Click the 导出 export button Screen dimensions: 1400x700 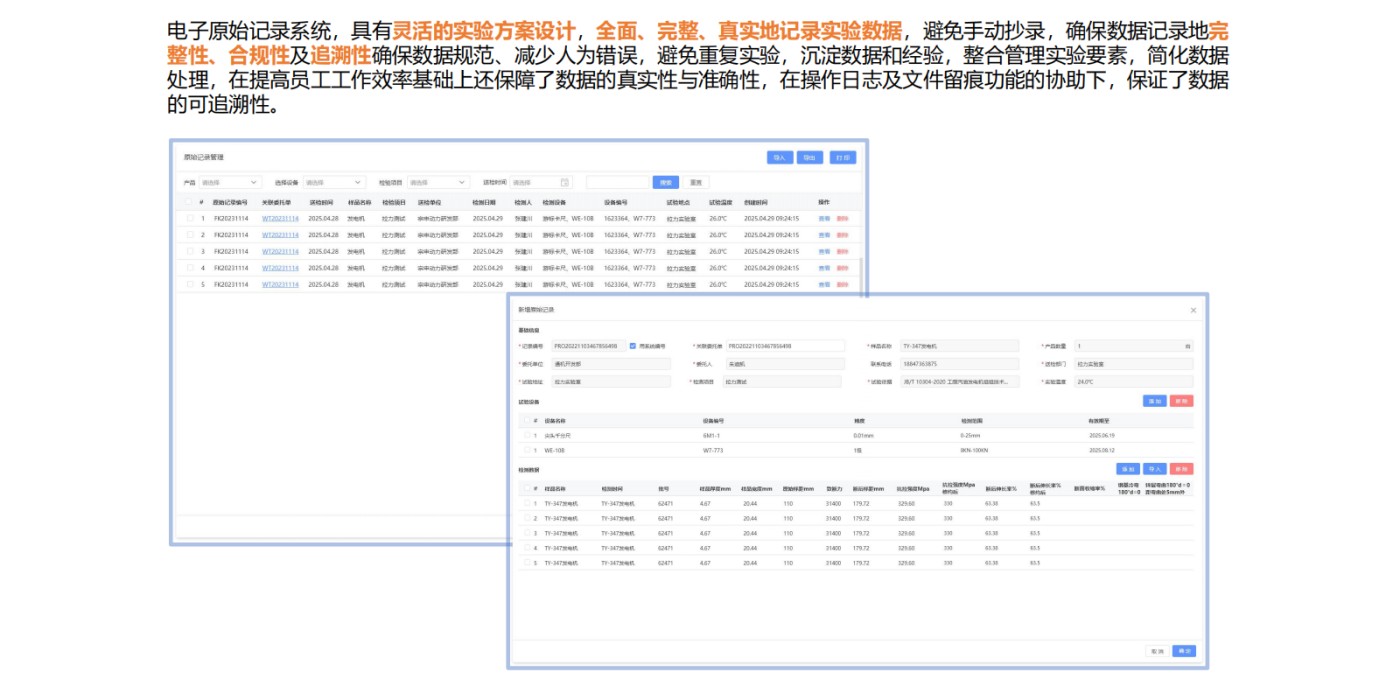coord(812,158)
